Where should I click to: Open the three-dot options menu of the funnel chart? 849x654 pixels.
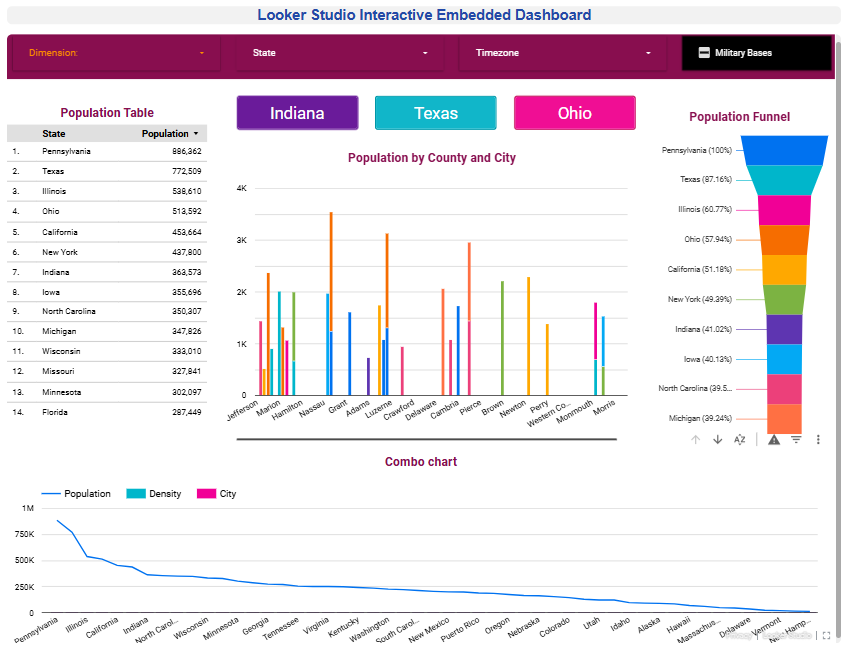[819, 439]
